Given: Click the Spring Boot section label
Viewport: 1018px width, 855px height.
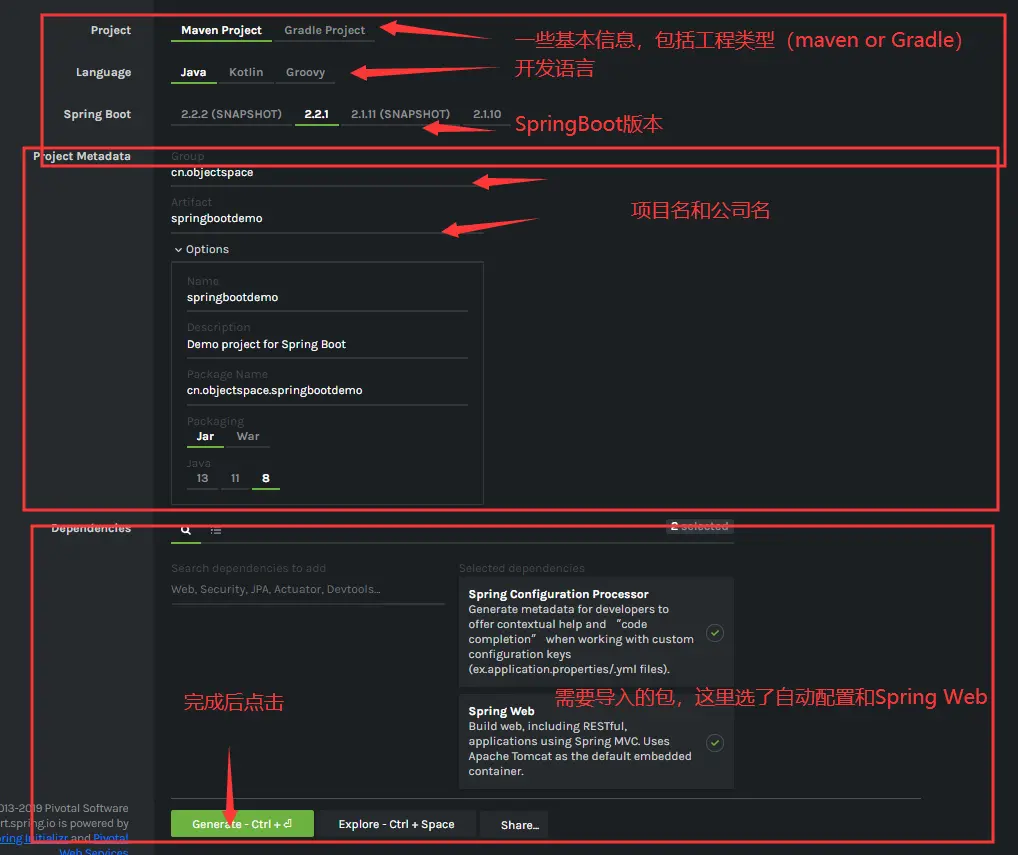Looking at the screenshot, I should tap(97, 114).
